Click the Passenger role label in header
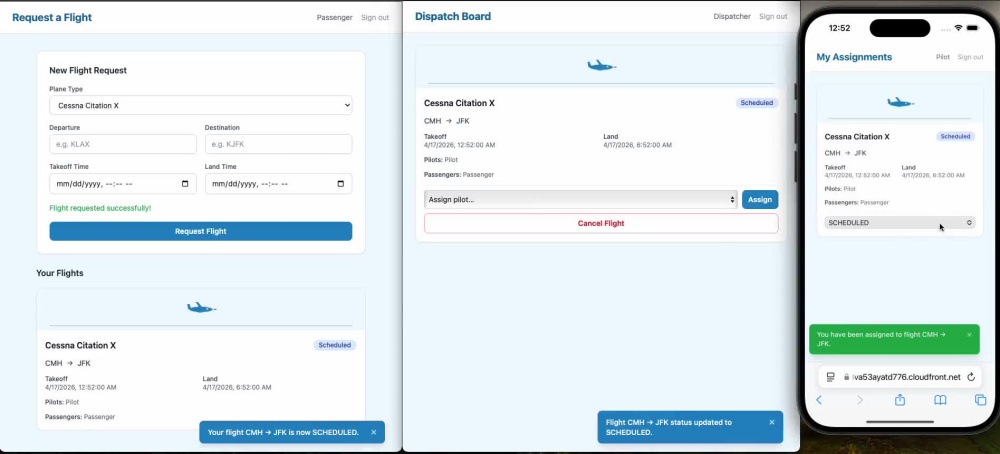 point(335,17)
